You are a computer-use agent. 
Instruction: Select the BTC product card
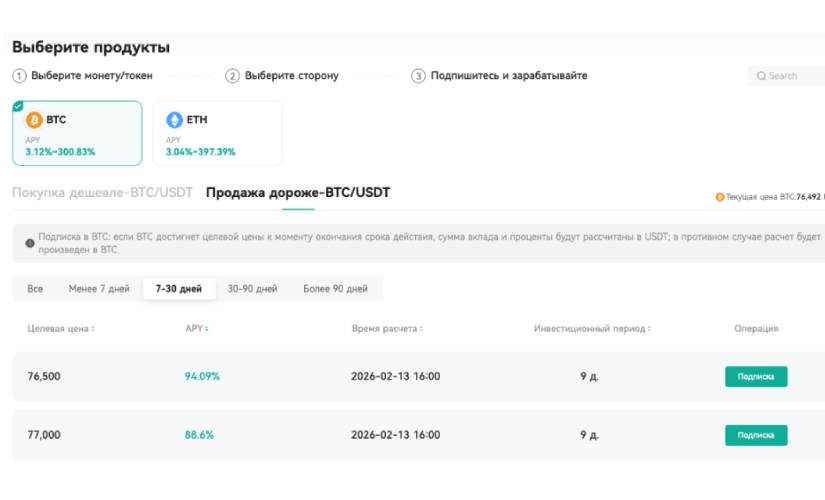click(77, 133)
